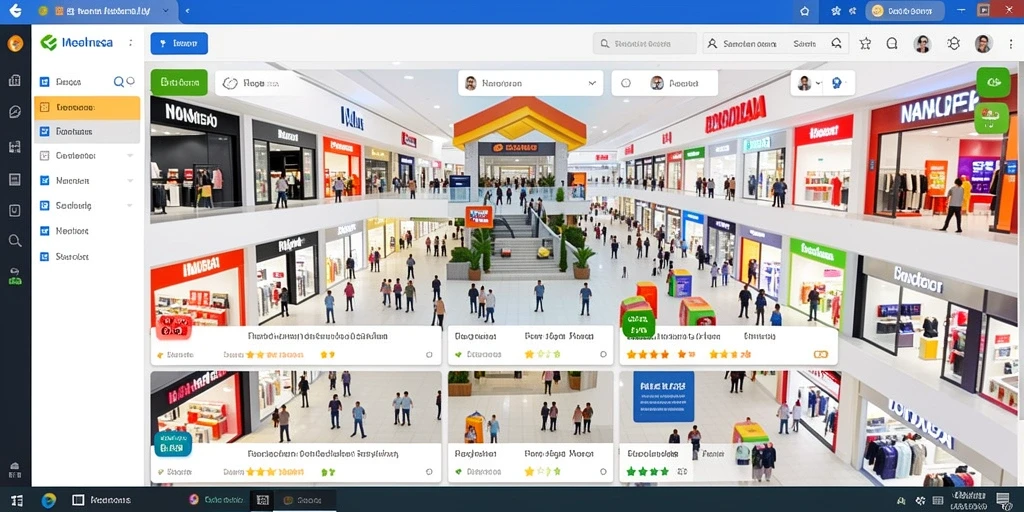1024x512 pixels.
Task: Focus the search field with magnifier icon
Action: [645, 44]
